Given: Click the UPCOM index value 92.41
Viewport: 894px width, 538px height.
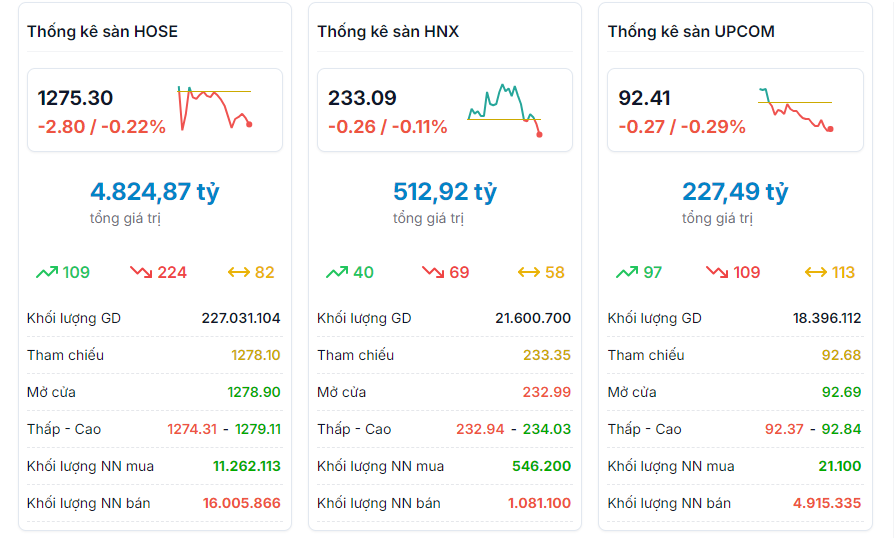Looking at the screenshot, I should (645, 98).
